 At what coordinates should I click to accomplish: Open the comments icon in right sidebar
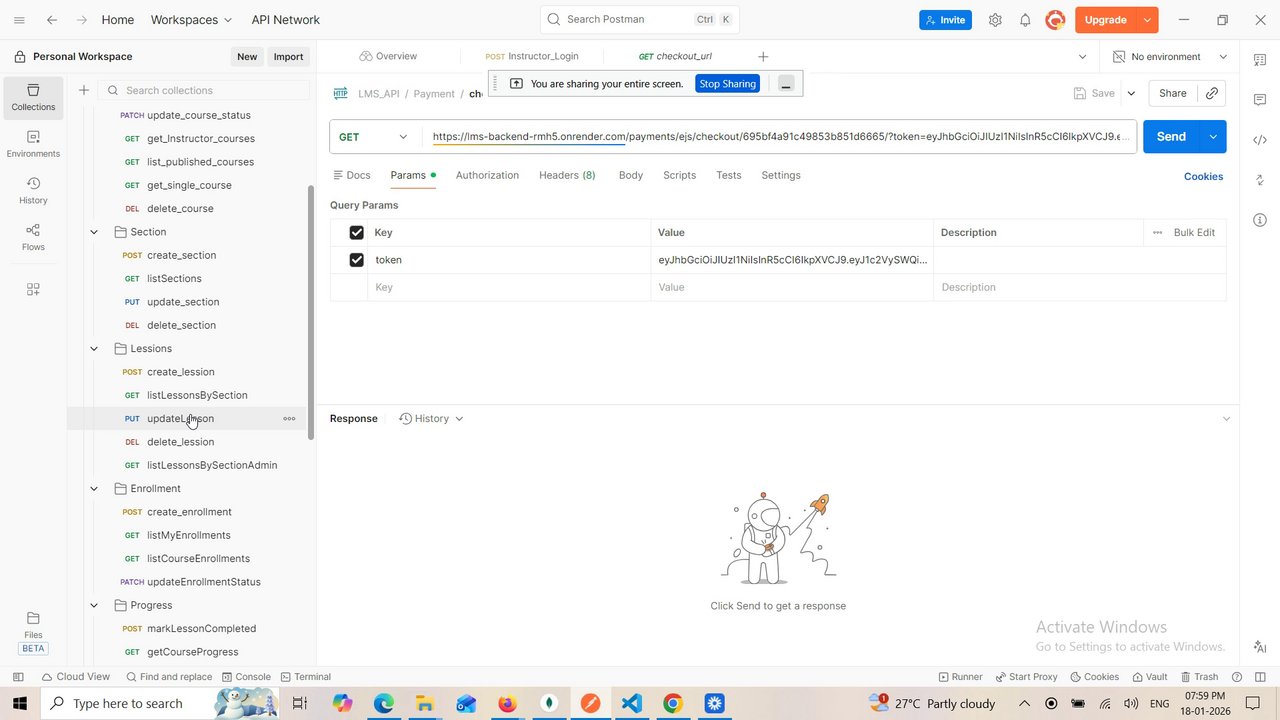[x=1260, y=100]
